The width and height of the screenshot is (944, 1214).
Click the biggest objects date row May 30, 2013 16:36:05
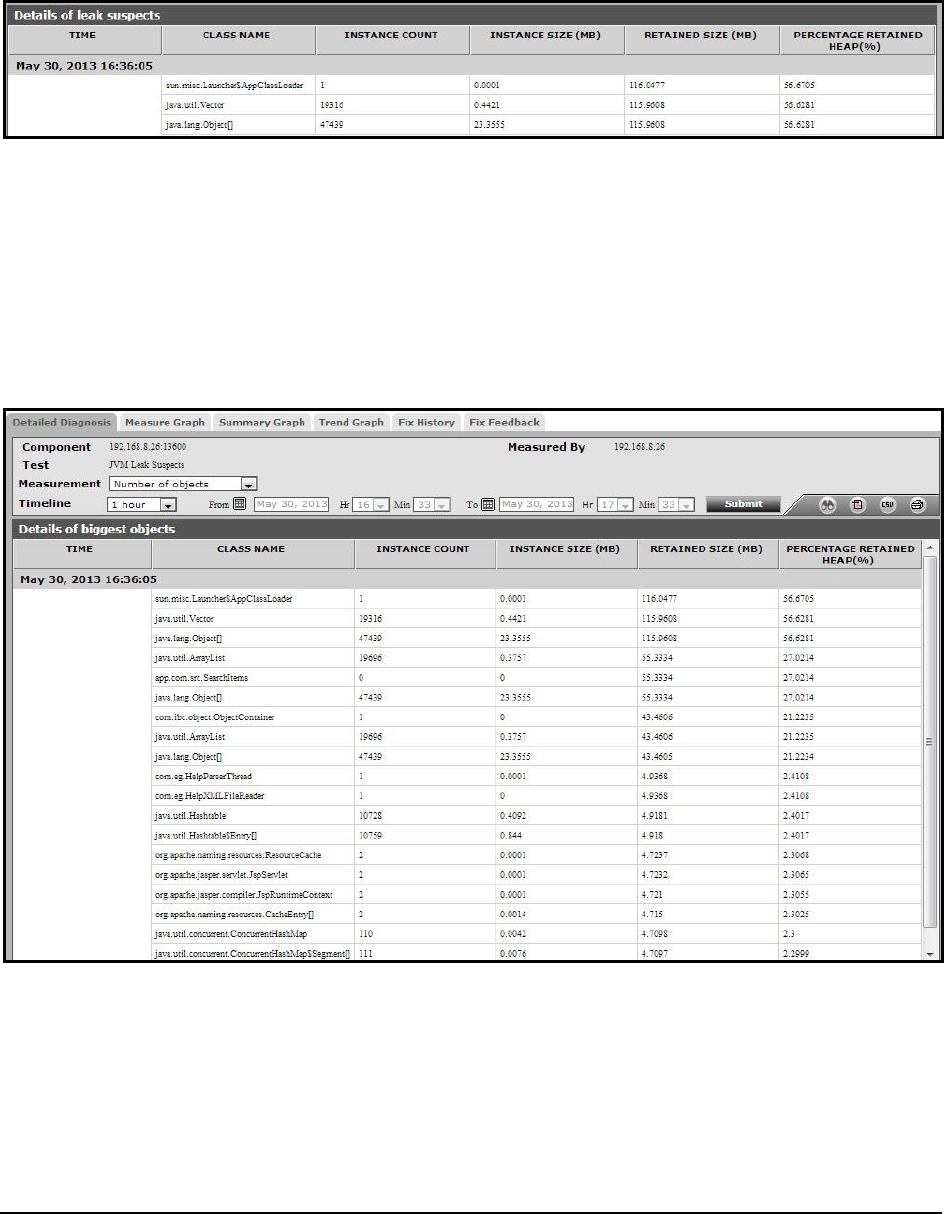(x=468, y=579)
